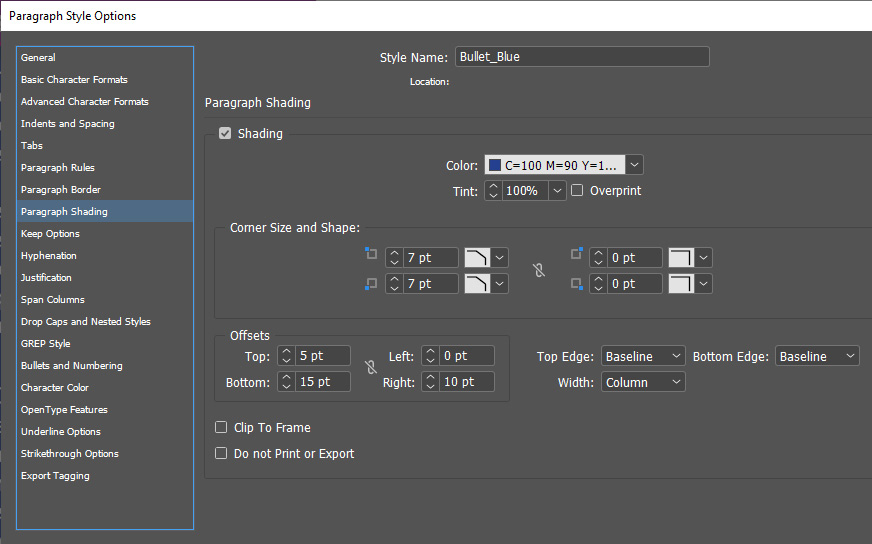
Task: Click the Left offset 0 pt field
Action: [x=467, y=355]
